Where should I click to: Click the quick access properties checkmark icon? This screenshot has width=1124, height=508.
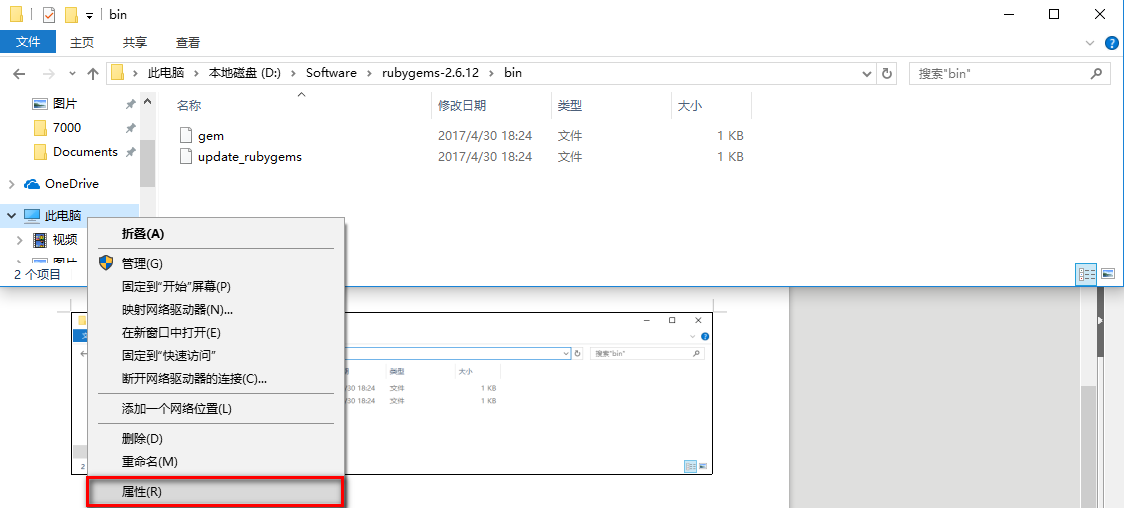(x=49, y=15)
